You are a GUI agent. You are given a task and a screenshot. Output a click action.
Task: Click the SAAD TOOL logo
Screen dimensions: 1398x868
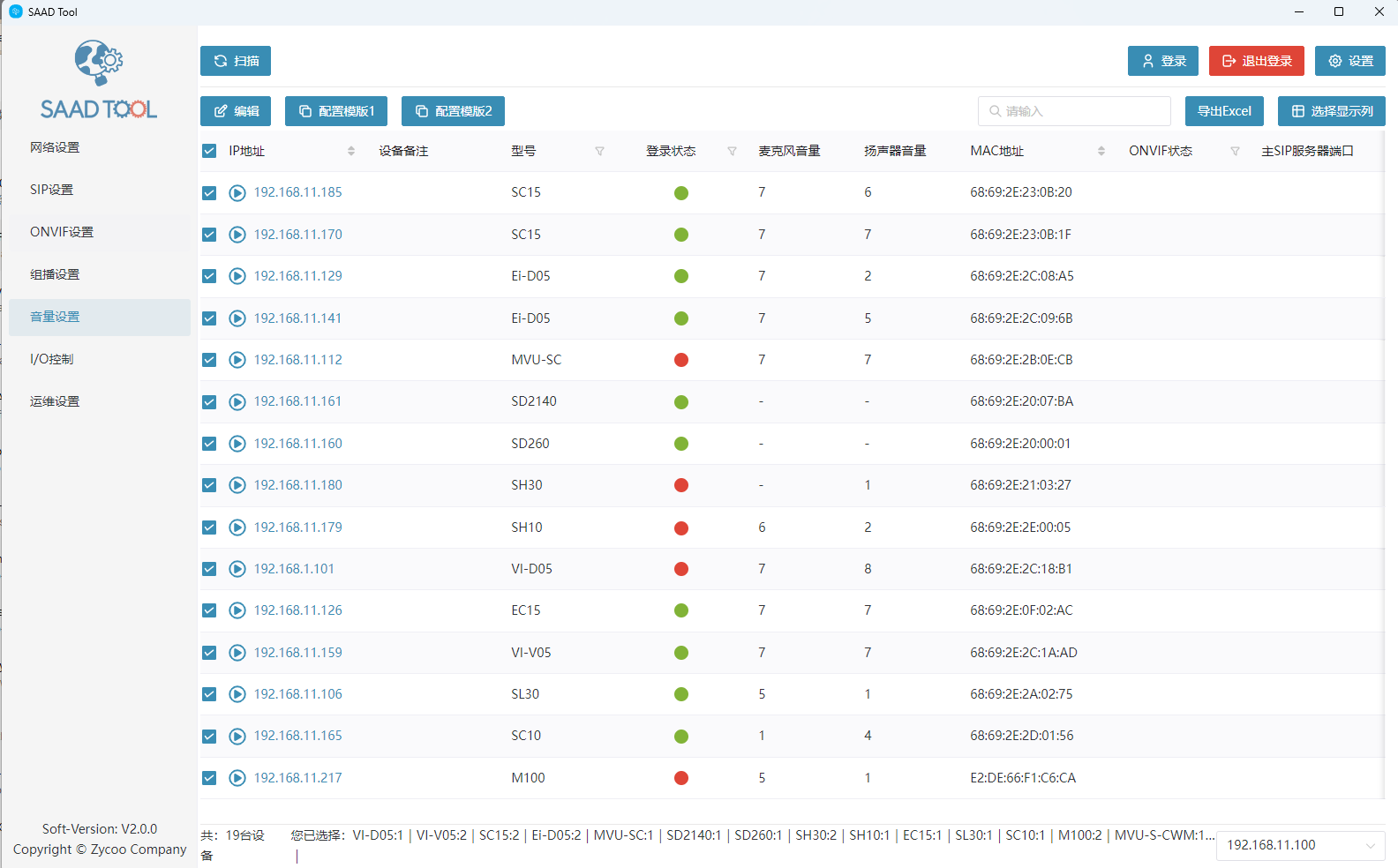click(99, 79)
